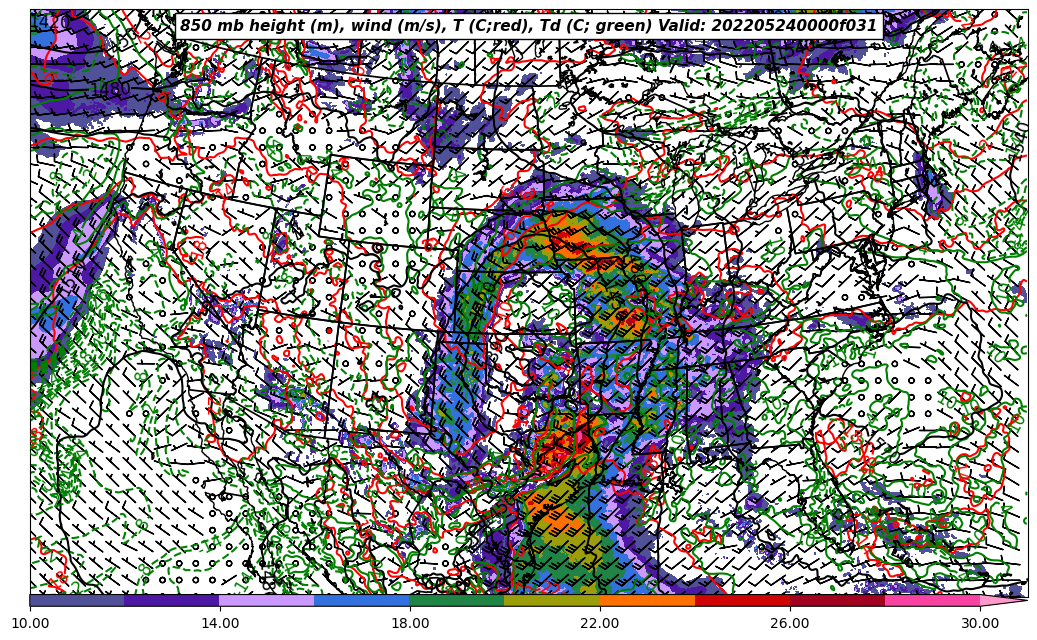Select the slate-blue 10–12 colorbar segment
Viewport: 1037px width, 640px height.
pyautogui.click(x=77, y=600)
